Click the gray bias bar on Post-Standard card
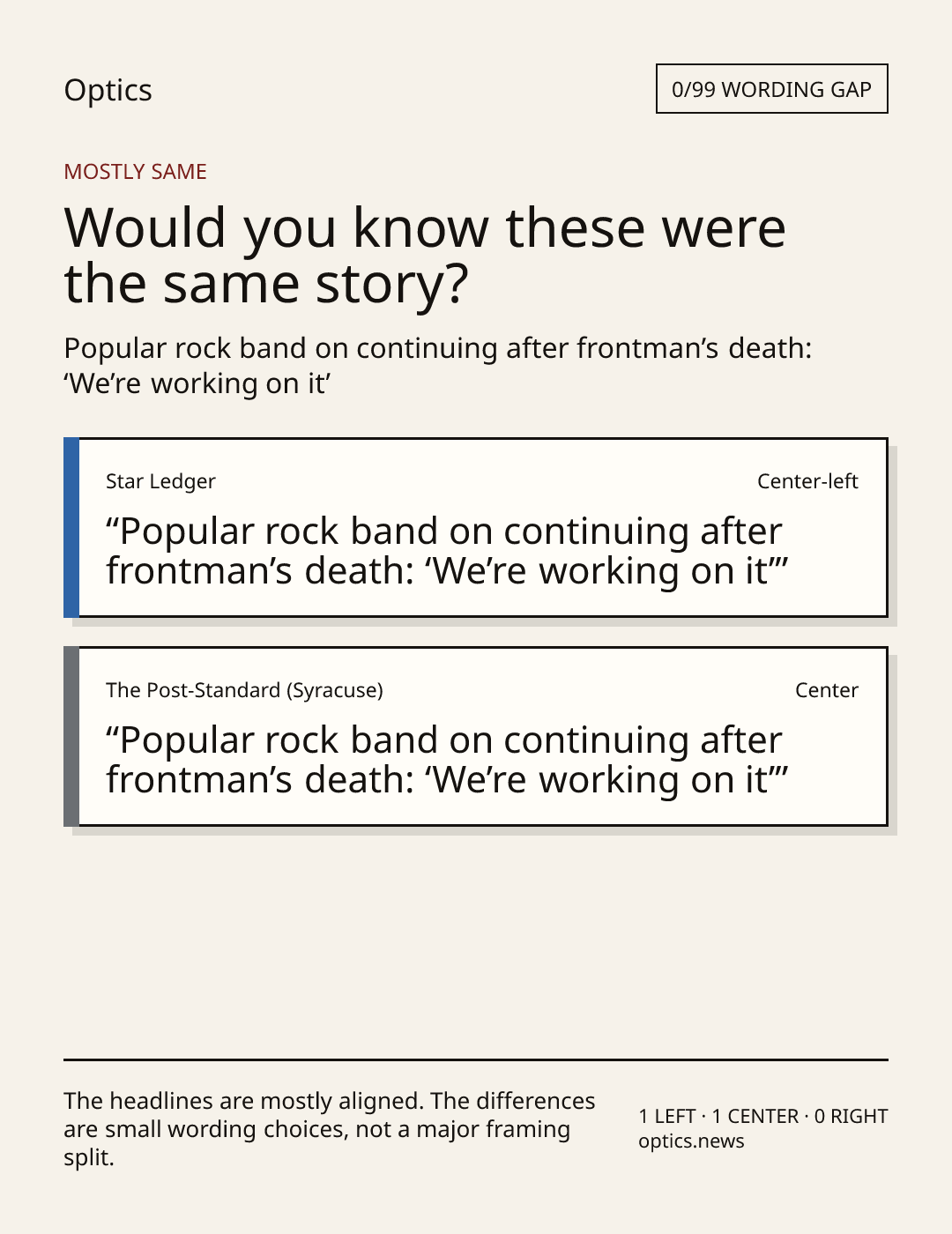The height and width of the screenshot is (1234, 952). click(x=71, y=736)
